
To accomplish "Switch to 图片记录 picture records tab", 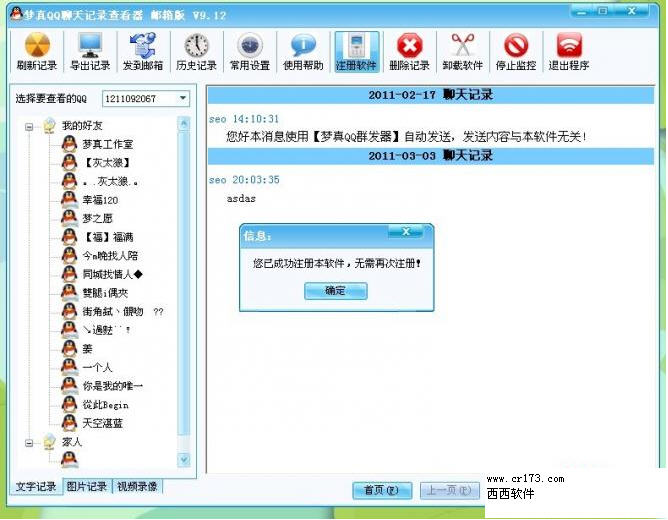I will pyautogui.click(x=87, y=486).
